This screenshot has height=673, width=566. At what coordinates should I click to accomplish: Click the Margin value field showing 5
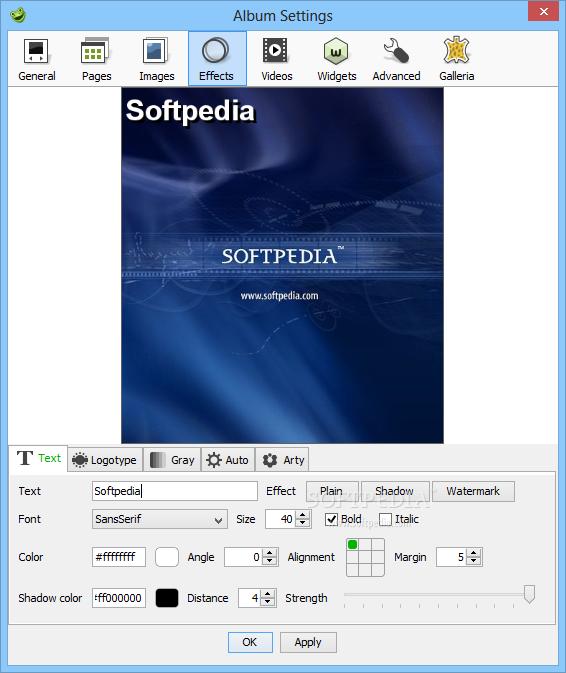click(x=452, y=557)
